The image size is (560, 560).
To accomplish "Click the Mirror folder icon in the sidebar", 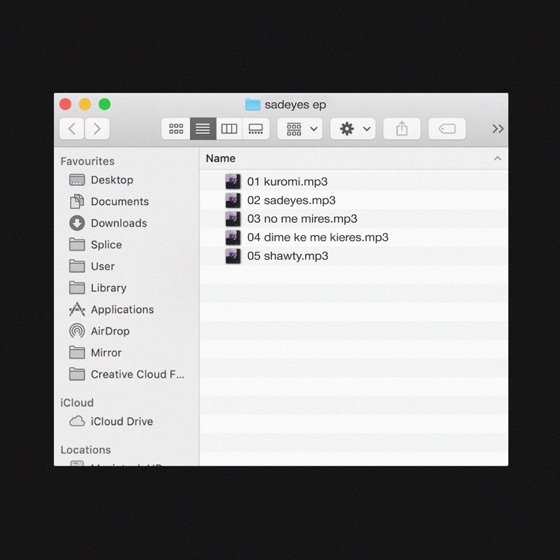I will point(77,352).
